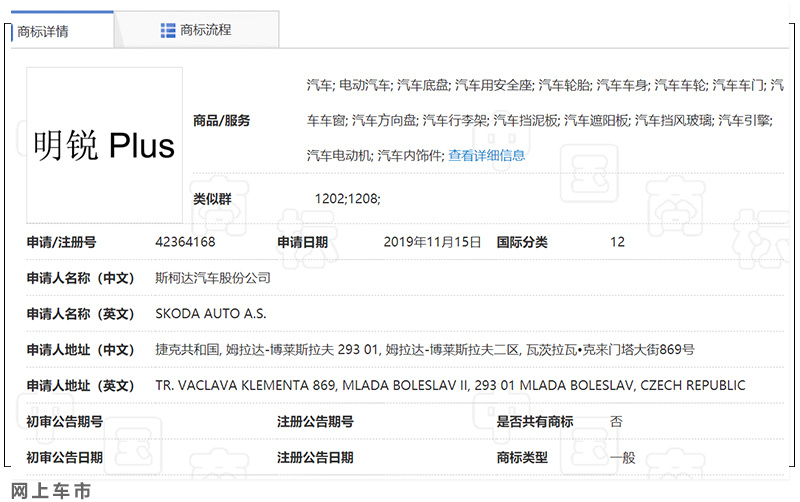This screenshot has width=800, height=502.
Task: Click the 是否共有商标 label
Action: pos(535,421)
